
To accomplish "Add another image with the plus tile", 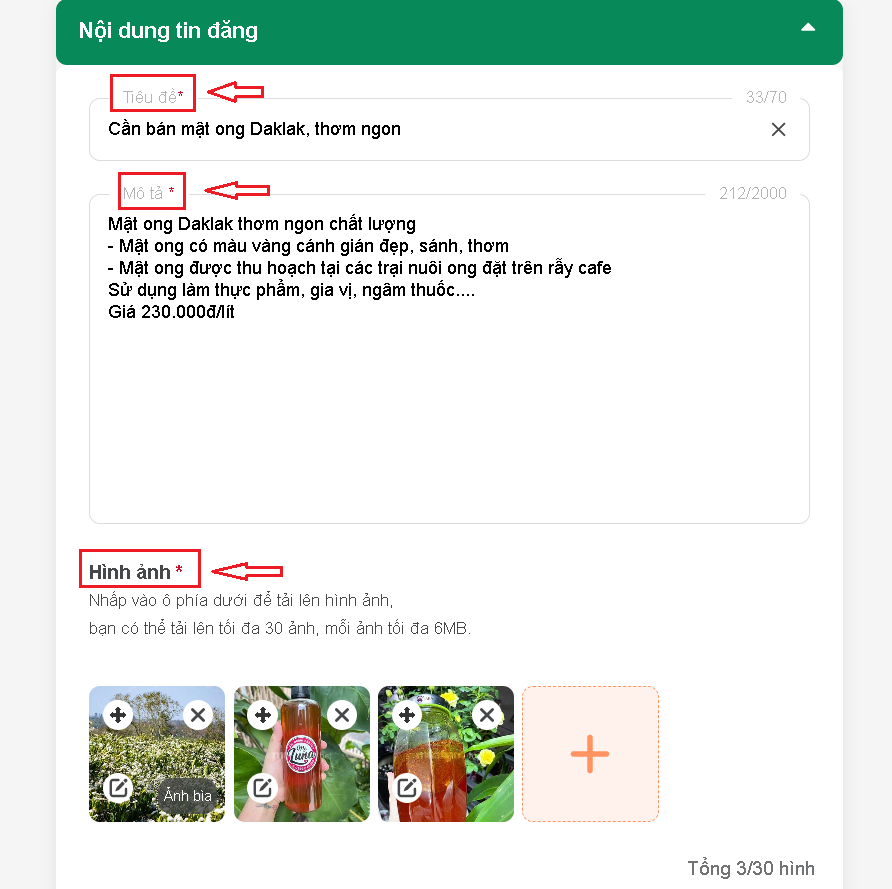I will click(x=590, y=754).
